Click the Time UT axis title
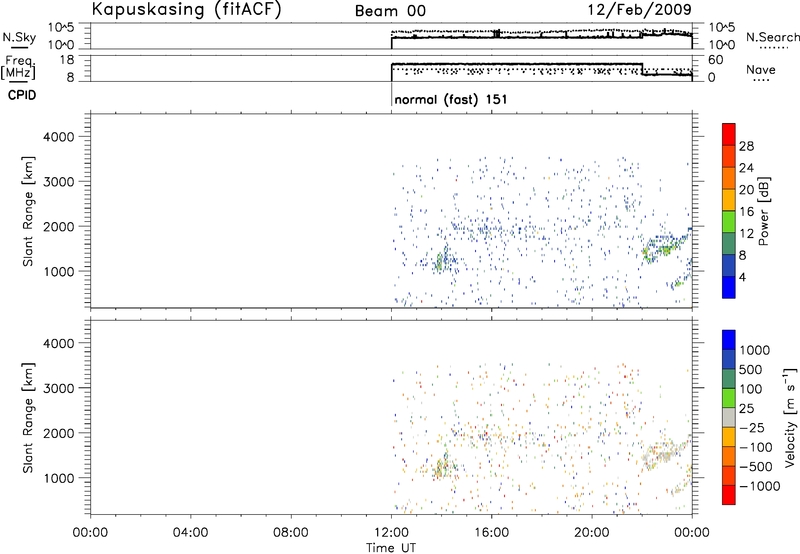Viewport: 800px width, 554px height. pos(391,548)
